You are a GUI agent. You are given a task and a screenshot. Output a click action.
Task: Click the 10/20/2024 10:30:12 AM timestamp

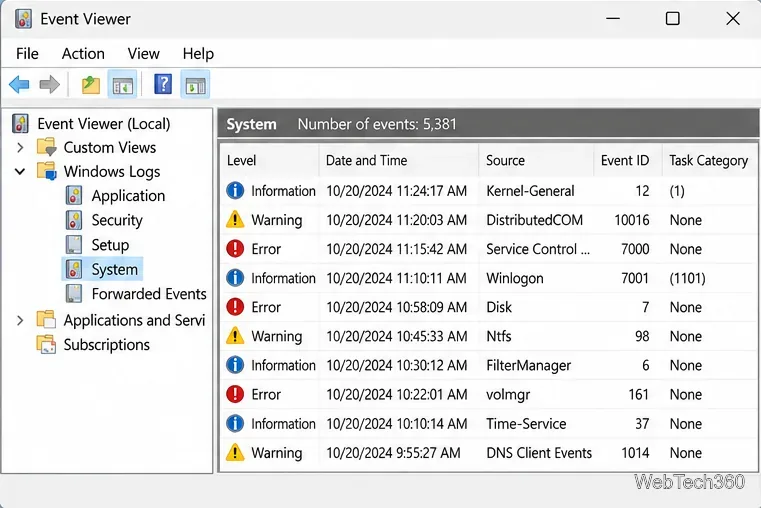click(x=397, y=365)
